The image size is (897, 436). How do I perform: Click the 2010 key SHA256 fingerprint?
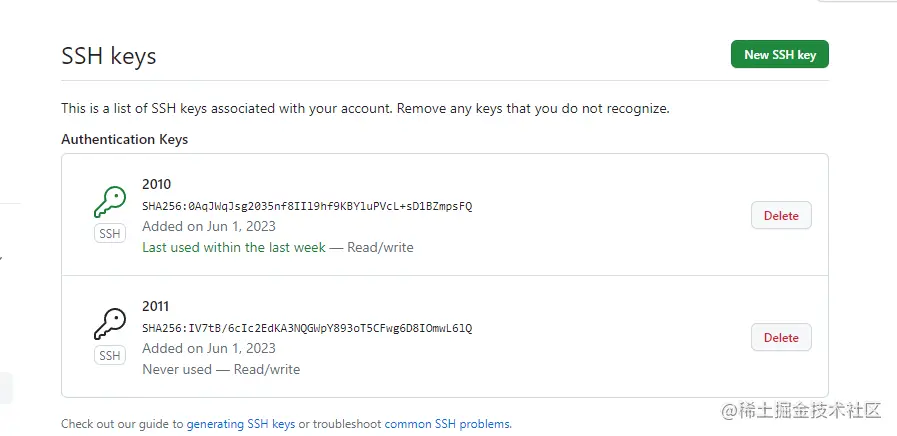[x=307, y=206]
